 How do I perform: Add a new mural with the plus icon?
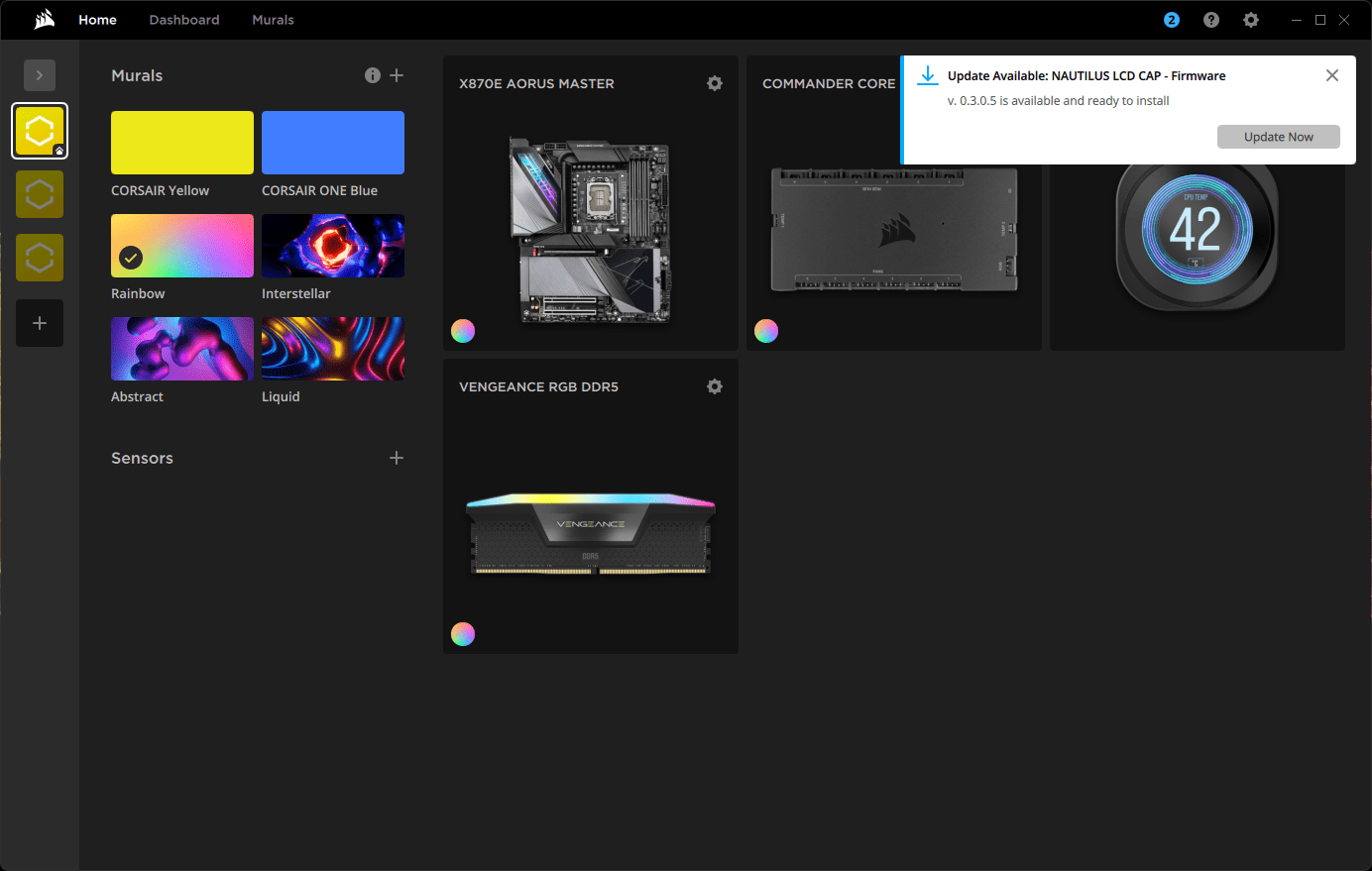click(397, 74)
